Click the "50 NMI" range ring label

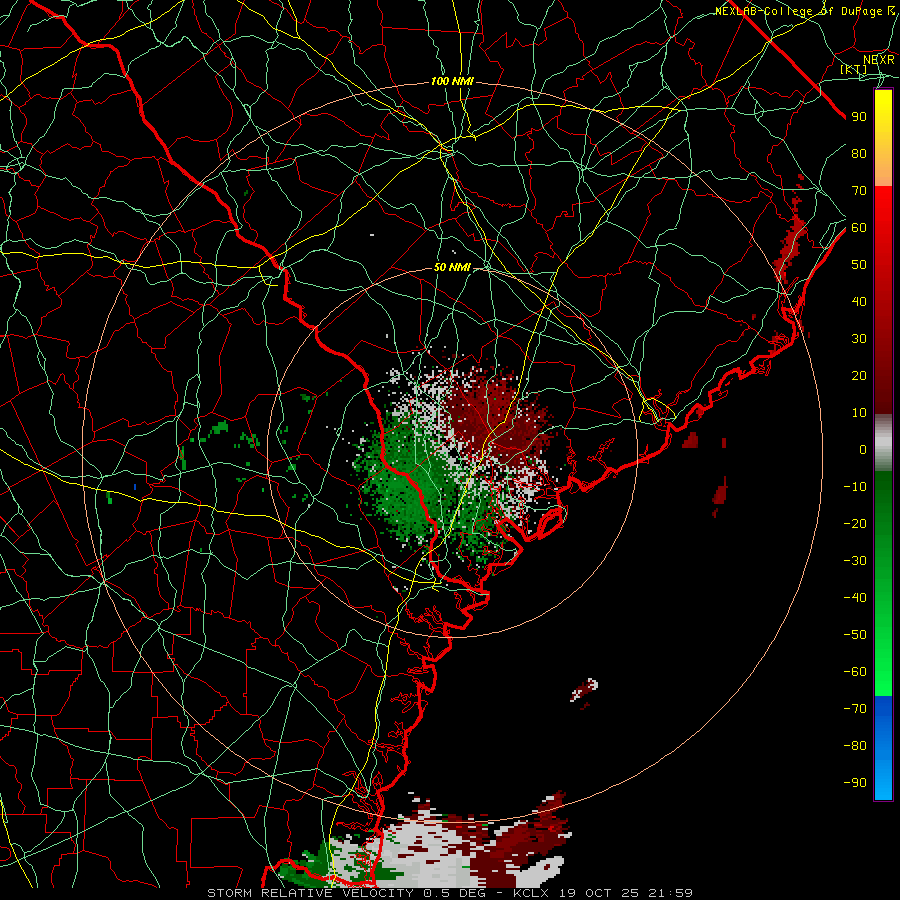(452, 267)
